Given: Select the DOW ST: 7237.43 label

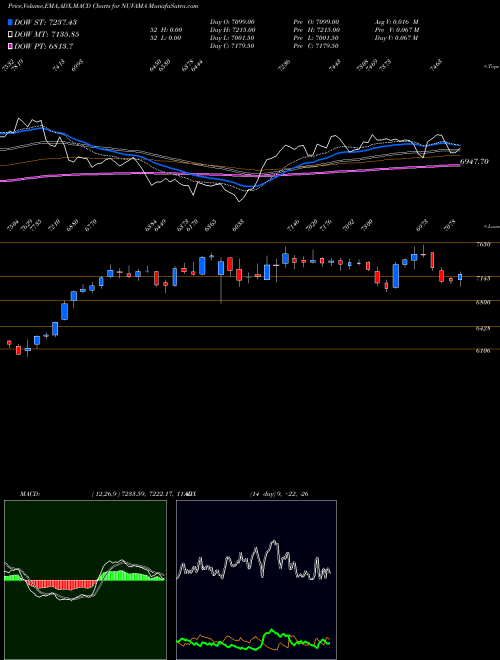Looking at the screenshot, I should [x=45, y=22].
